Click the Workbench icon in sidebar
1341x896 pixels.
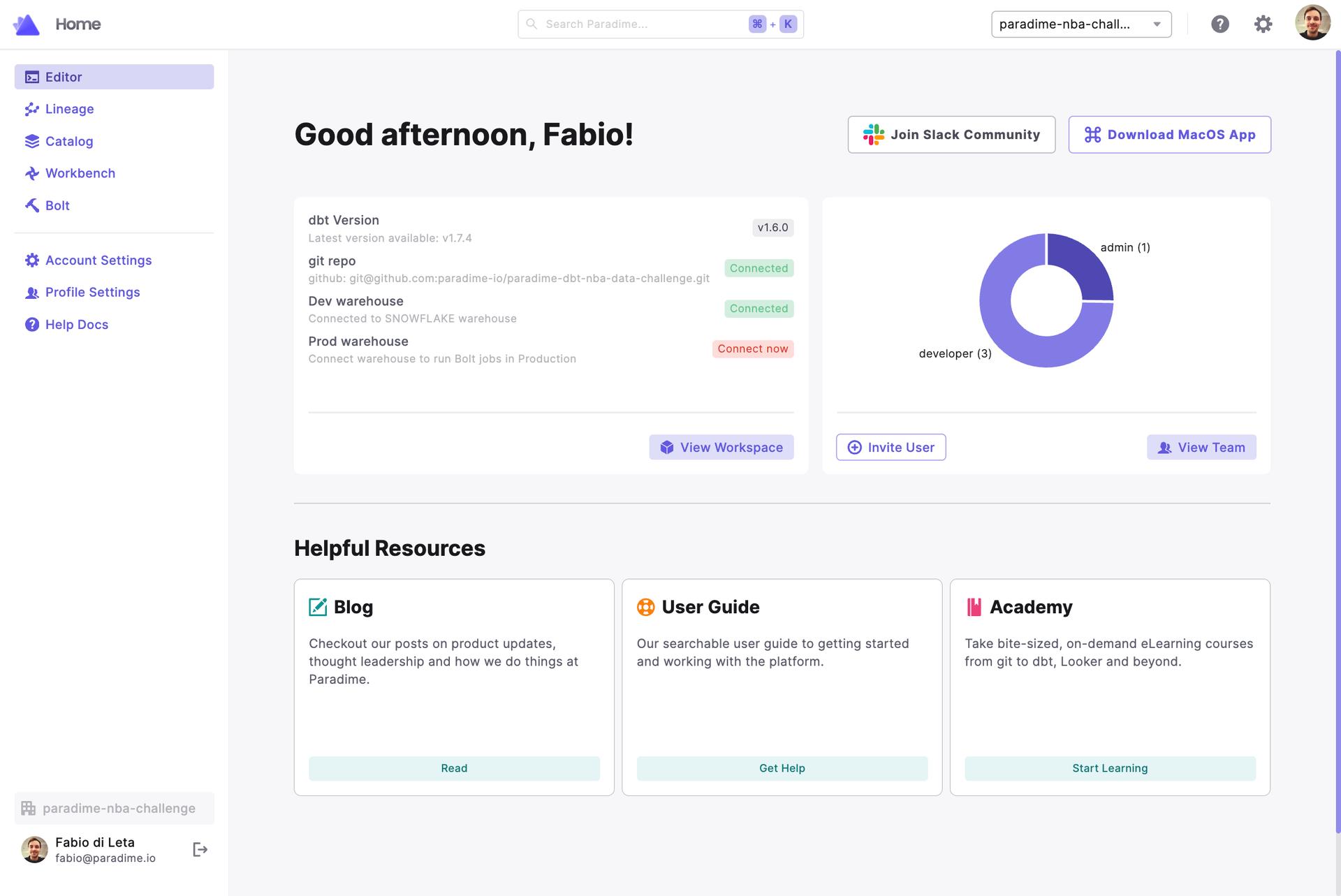point(32,173)
